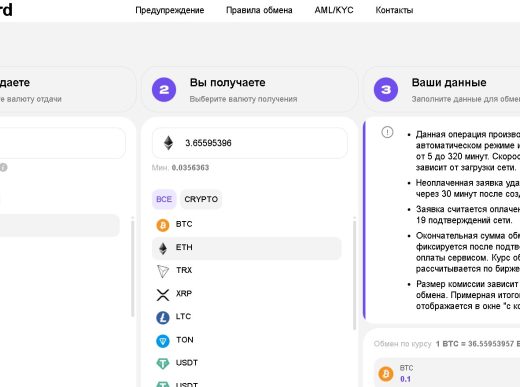Screen dimensions: 520x387
Task: Click the info exclamation icon in notice panel
Action: pyautogui.click(x=387, y=132)
